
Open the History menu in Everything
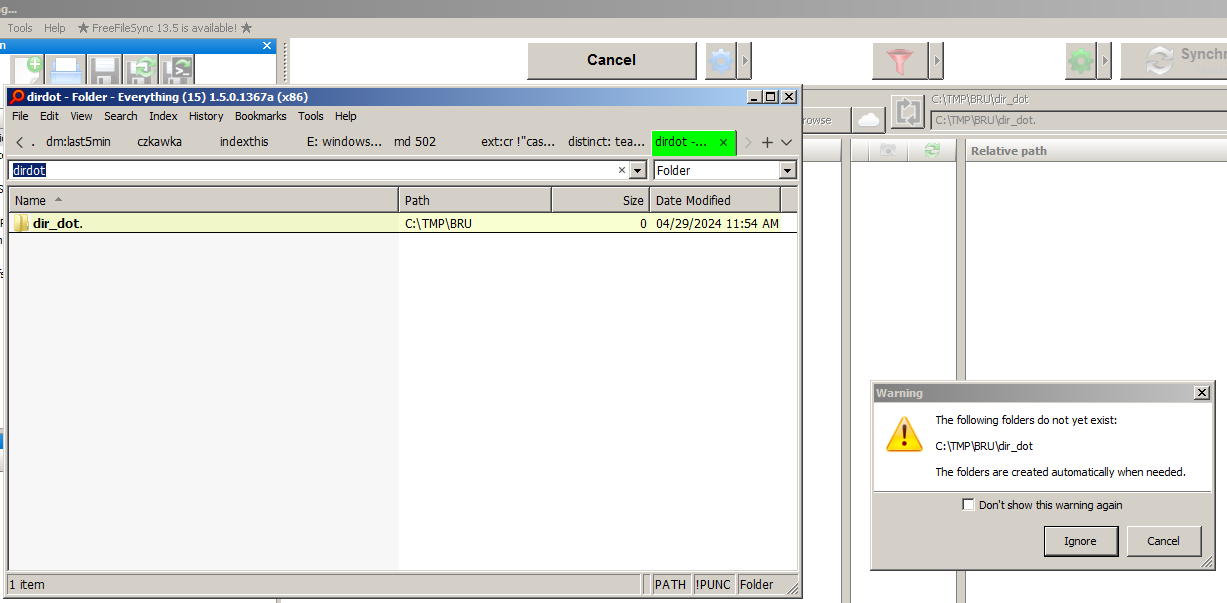tap(206, 116)
